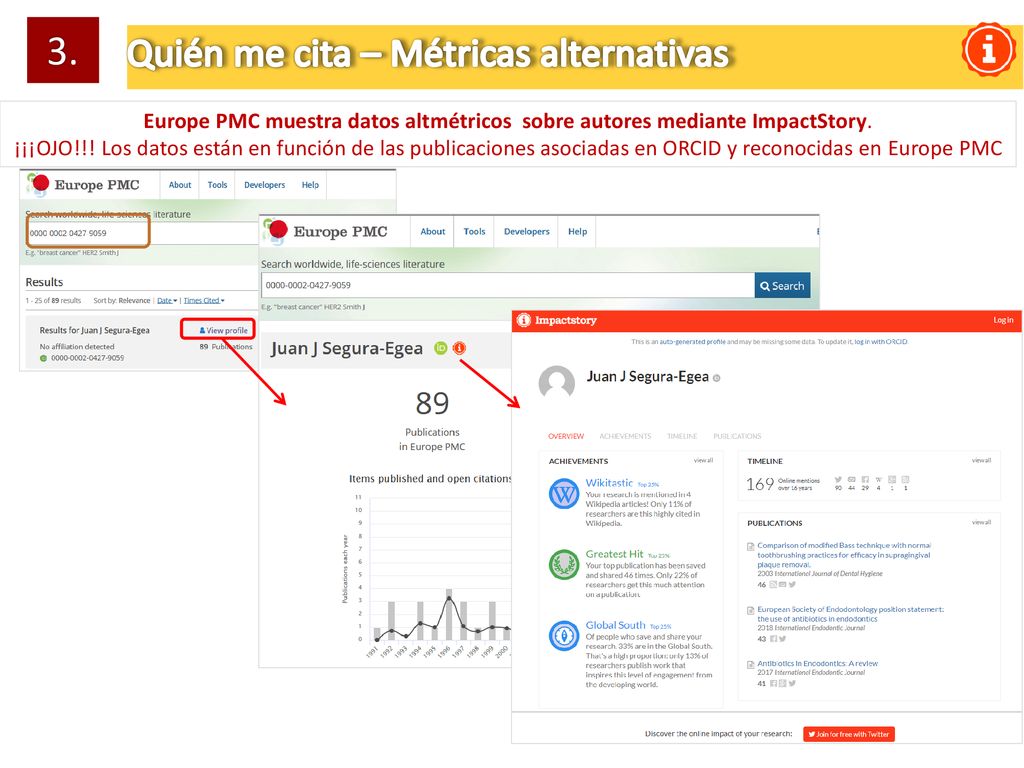Click the grey profile avatar in Impactstory

(556, 383)
